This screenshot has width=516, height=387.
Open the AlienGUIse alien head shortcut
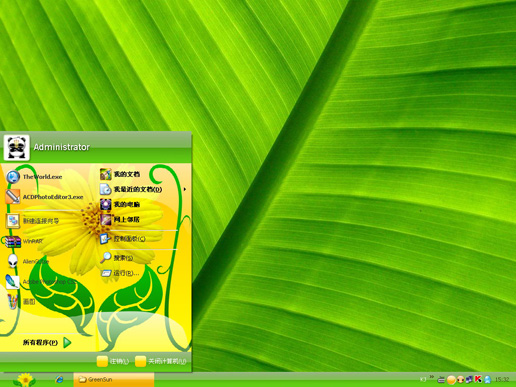[28, 261]
